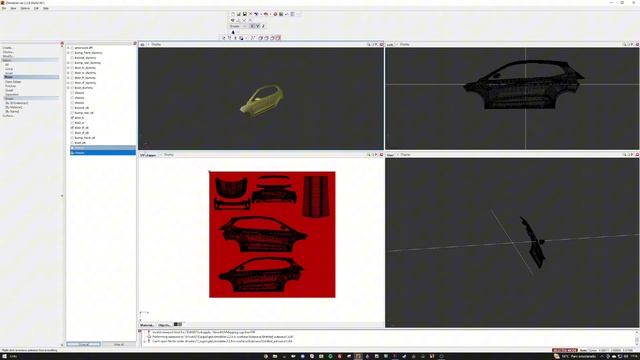Open the Disable dropdown in the toolbar
640x360 pixels.
(x=239, y=26)
